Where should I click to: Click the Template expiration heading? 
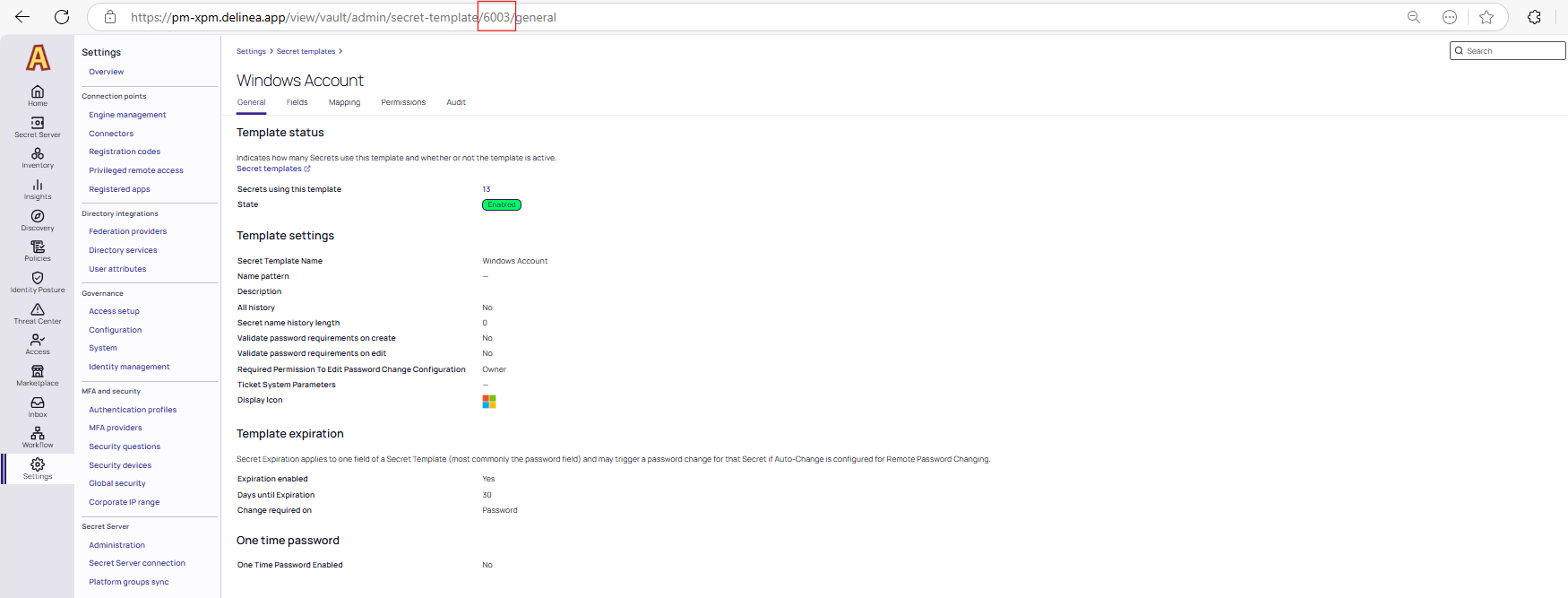click(x=290, y=434)
